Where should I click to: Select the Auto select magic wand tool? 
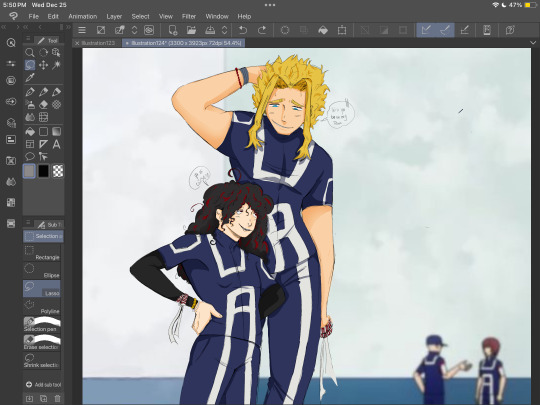pos(56,65)
